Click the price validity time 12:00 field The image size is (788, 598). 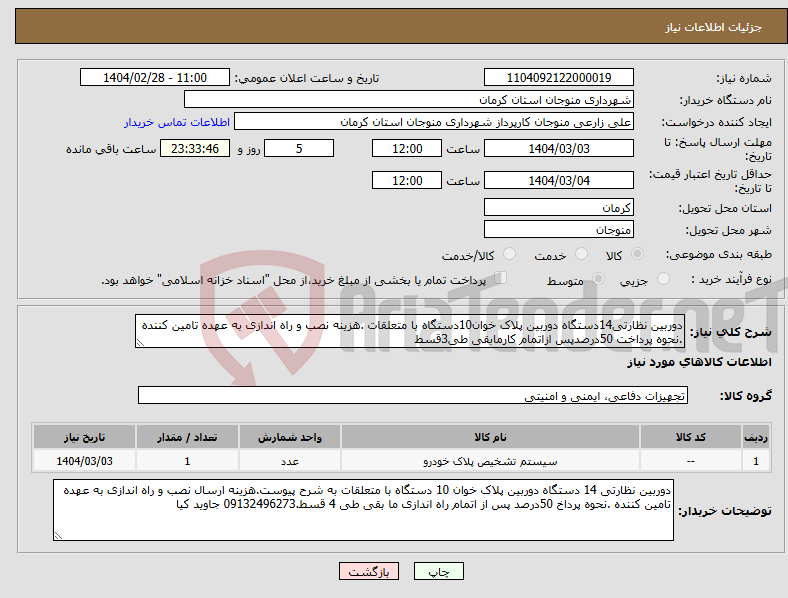(407, 180)
